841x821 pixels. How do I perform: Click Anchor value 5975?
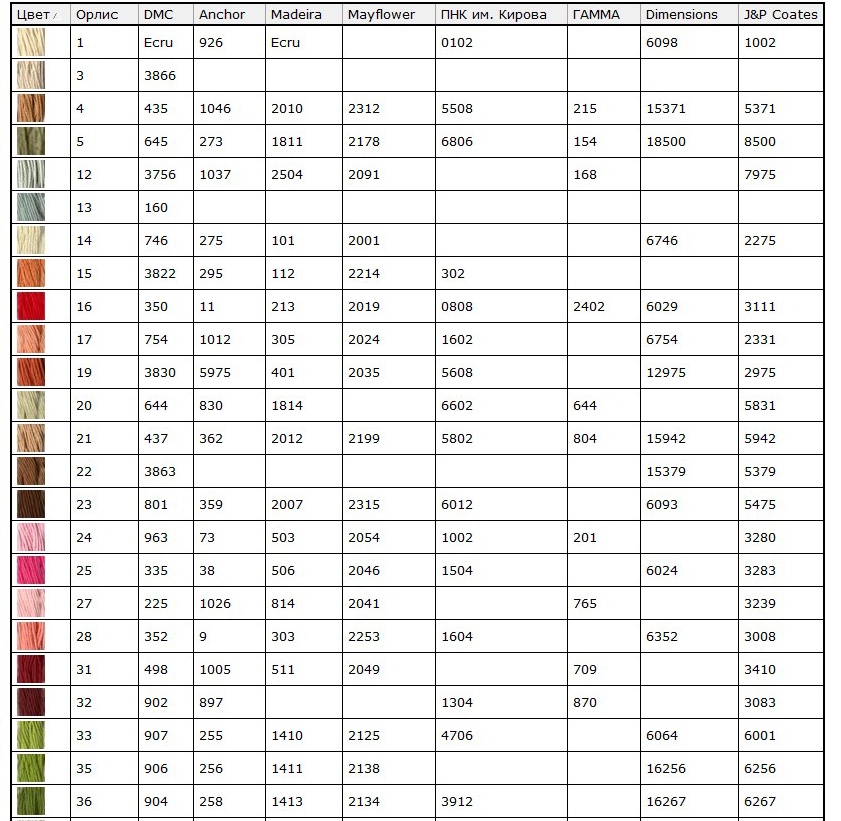click(x=215, y=372)
